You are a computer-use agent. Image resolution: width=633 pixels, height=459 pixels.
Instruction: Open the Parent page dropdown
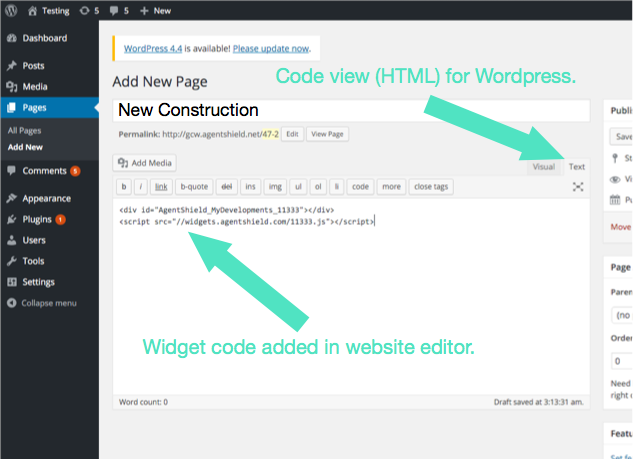pyautogui.click(x=622, y=315)
